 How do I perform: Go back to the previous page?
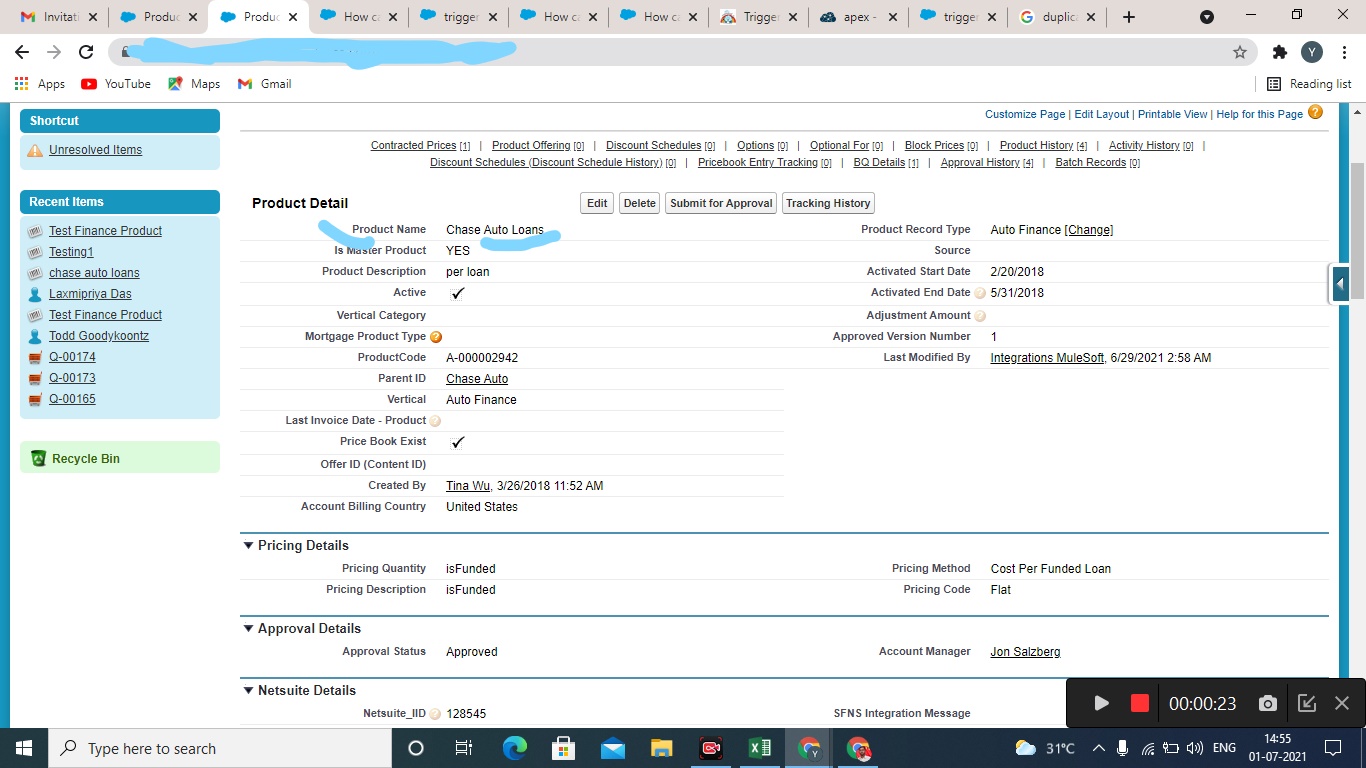(x=22, y=52)
